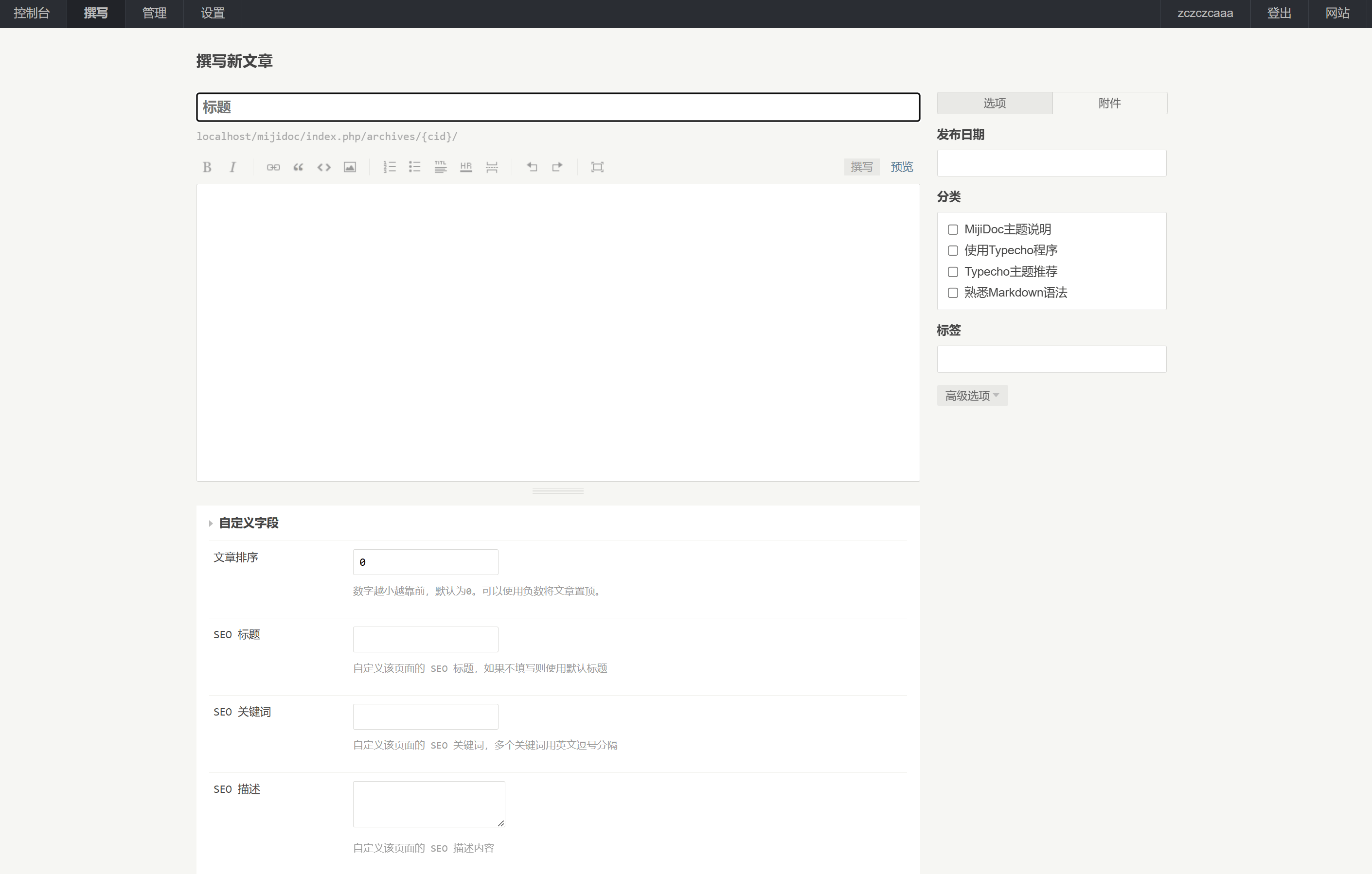
Task: Click the editor resize handle bar
Action: (557, 491)
